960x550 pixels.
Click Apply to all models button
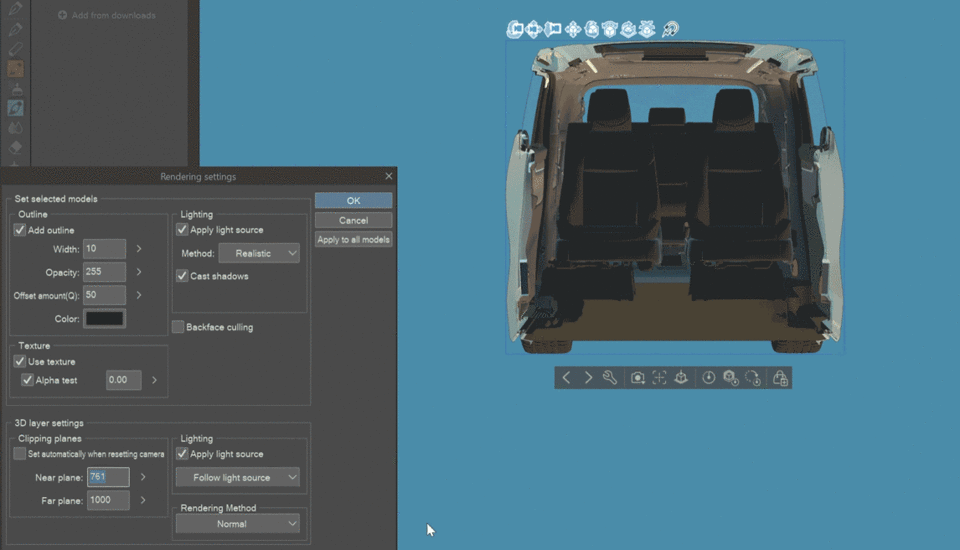tap(353, 239)
